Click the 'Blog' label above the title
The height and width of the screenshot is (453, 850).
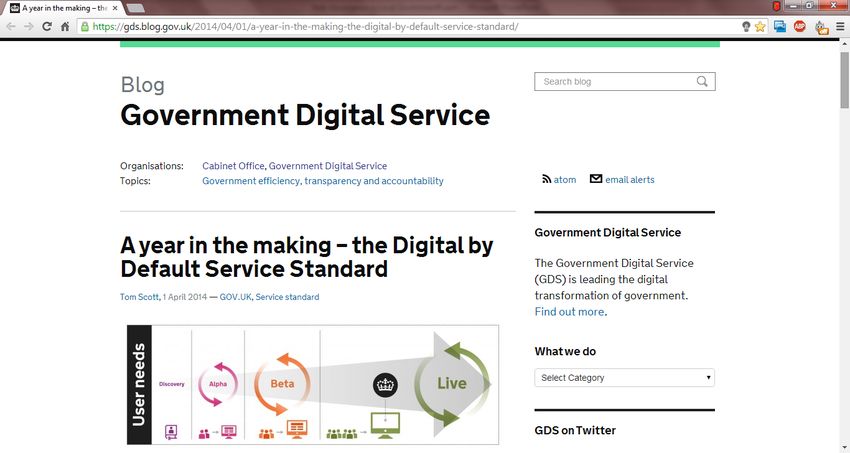143,85
